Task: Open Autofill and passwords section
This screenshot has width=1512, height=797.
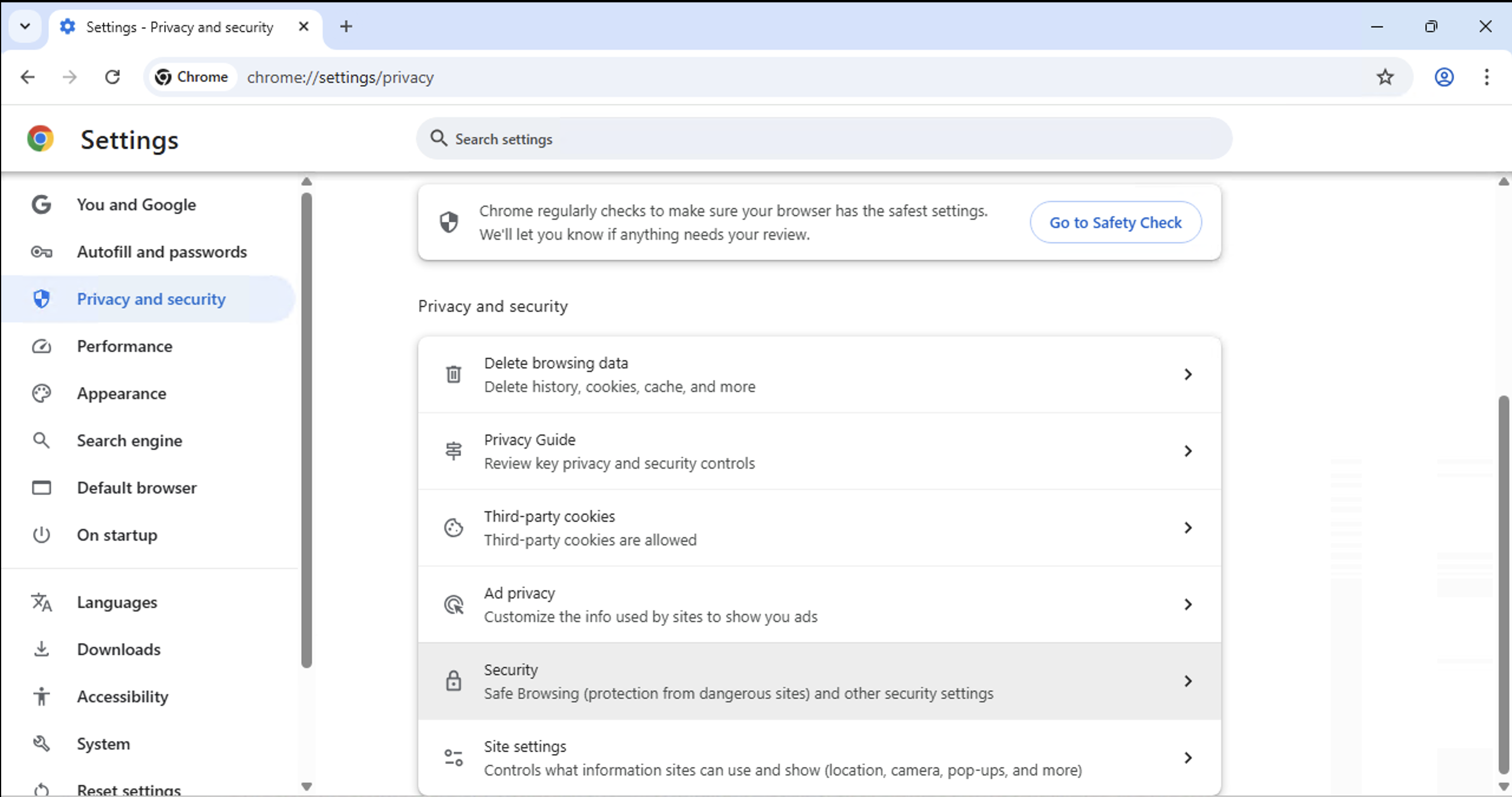Action: click(162, 252)
